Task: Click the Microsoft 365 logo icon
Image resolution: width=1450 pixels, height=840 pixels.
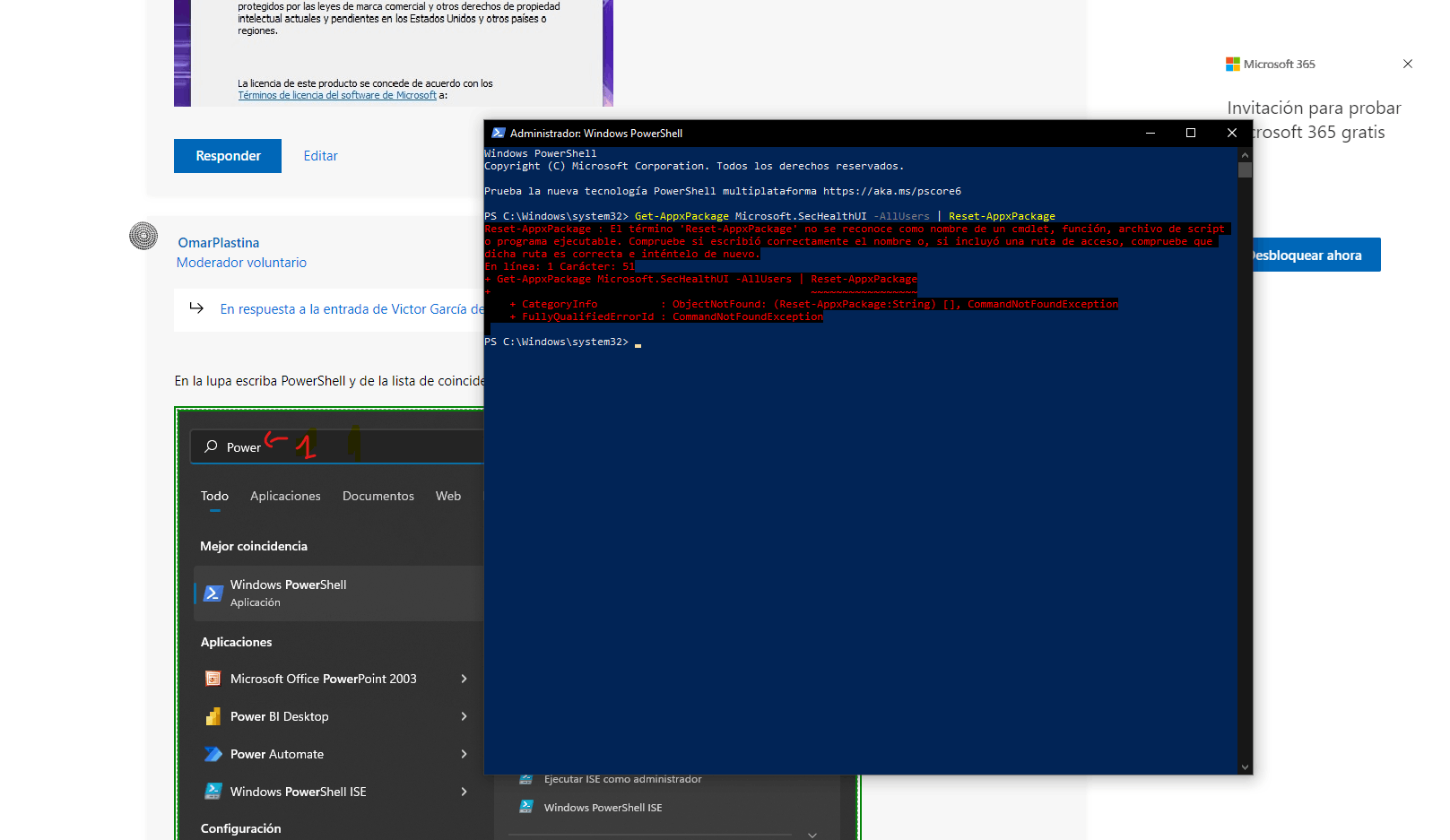Action: (x=1233, y=64)
